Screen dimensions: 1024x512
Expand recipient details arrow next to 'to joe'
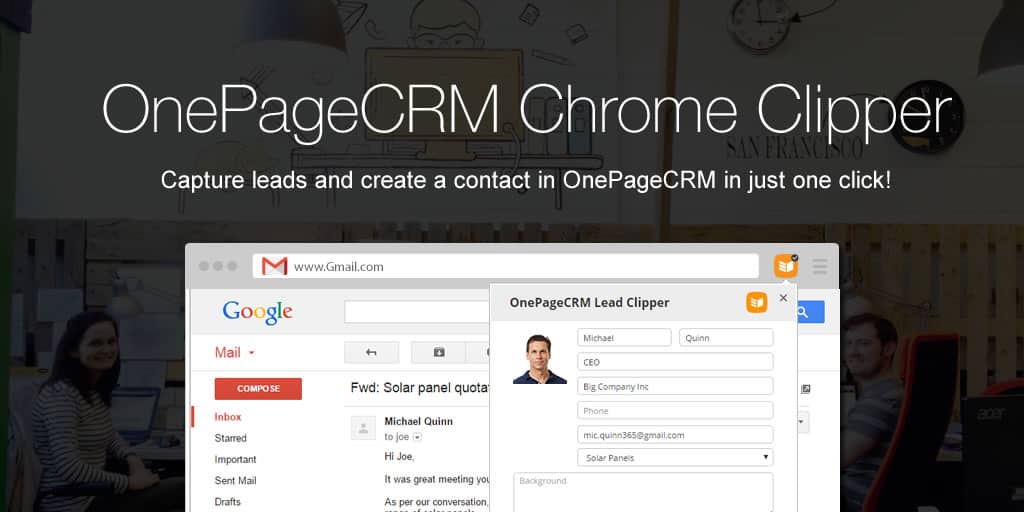click(417, 437)
